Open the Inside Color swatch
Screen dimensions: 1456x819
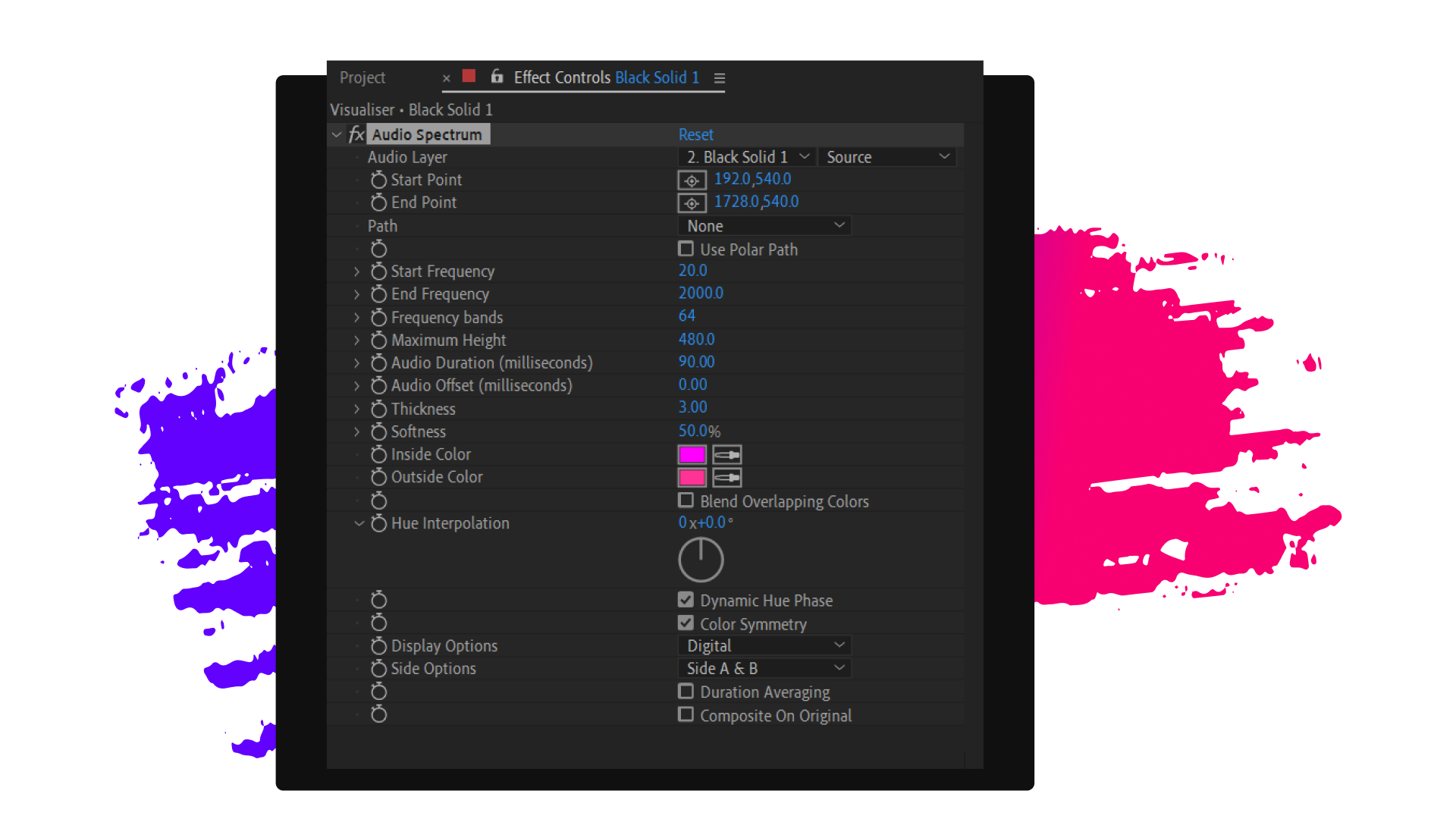(x=692, y=455)
